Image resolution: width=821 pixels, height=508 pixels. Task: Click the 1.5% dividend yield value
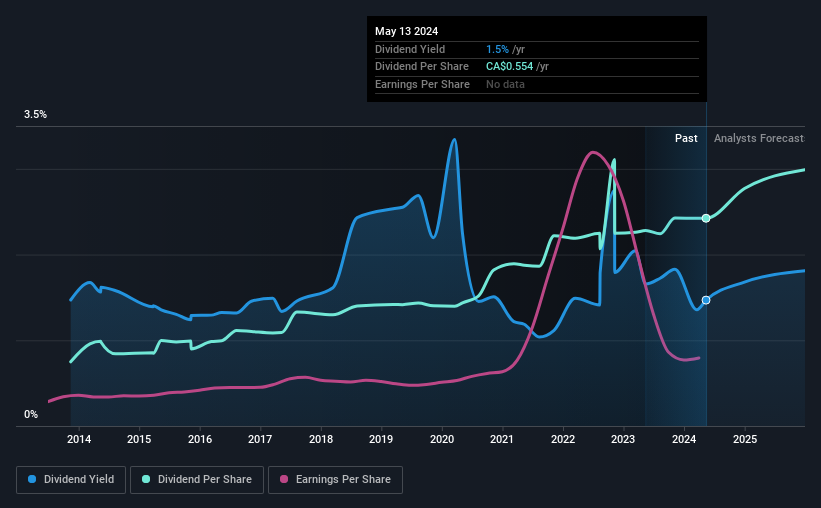(x=497, y=49)
